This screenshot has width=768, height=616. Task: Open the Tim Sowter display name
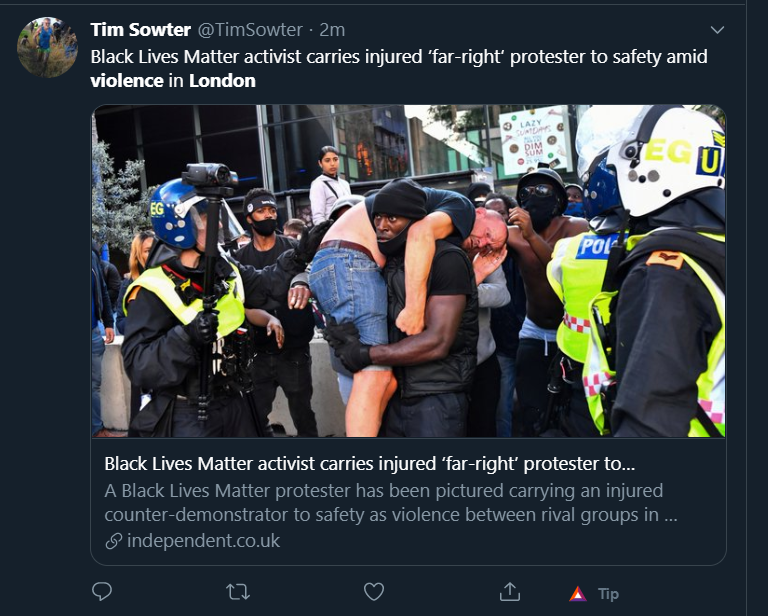141,30
